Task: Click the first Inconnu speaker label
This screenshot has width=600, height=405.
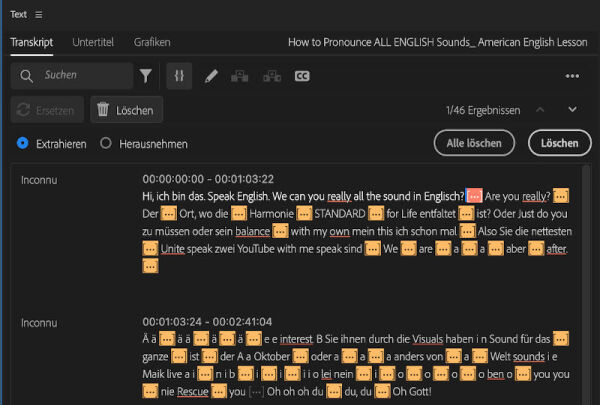Action: [39, 180]
